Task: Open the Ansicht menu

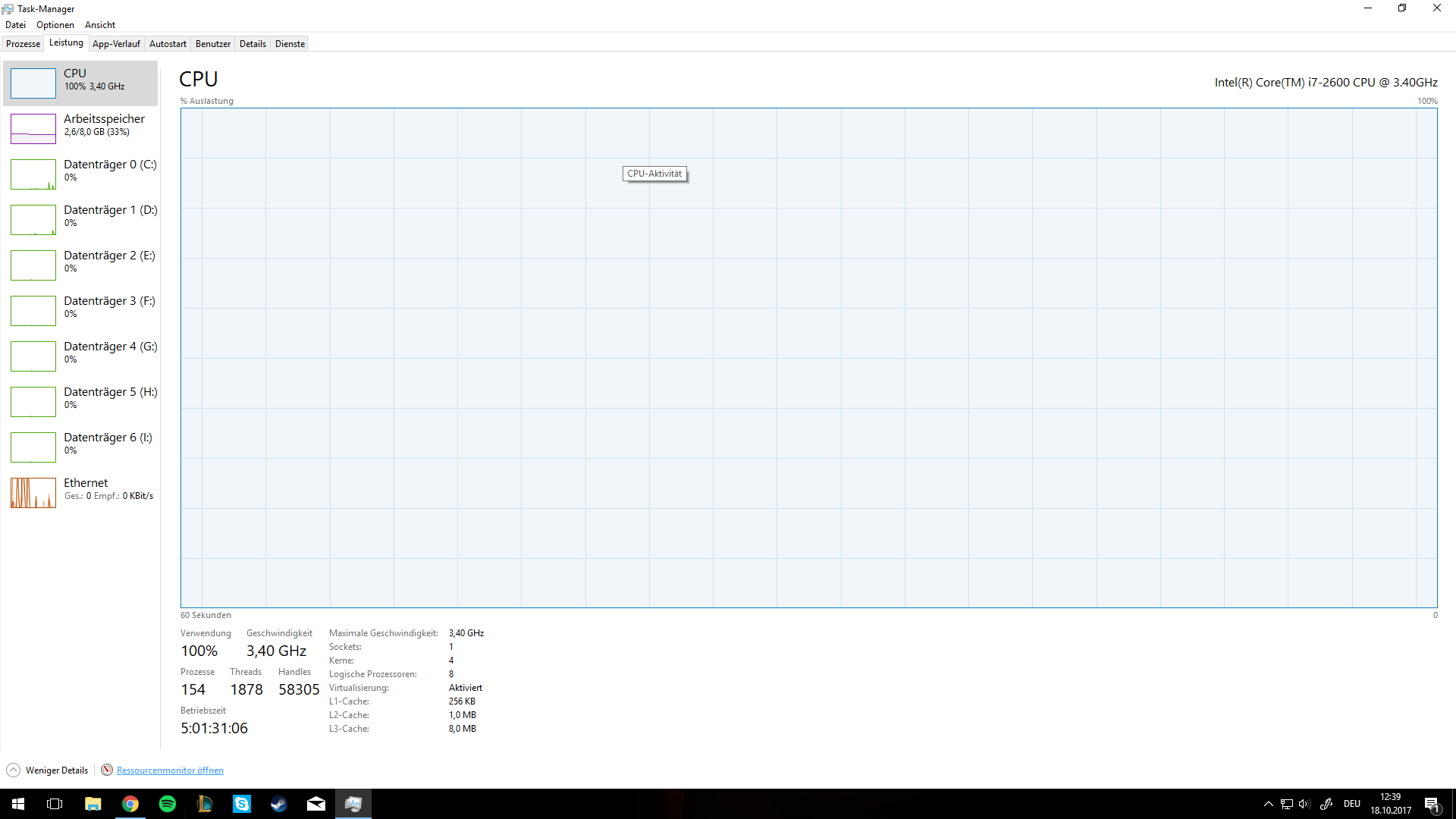Action: pyautogui.click(x=100, y=25)
